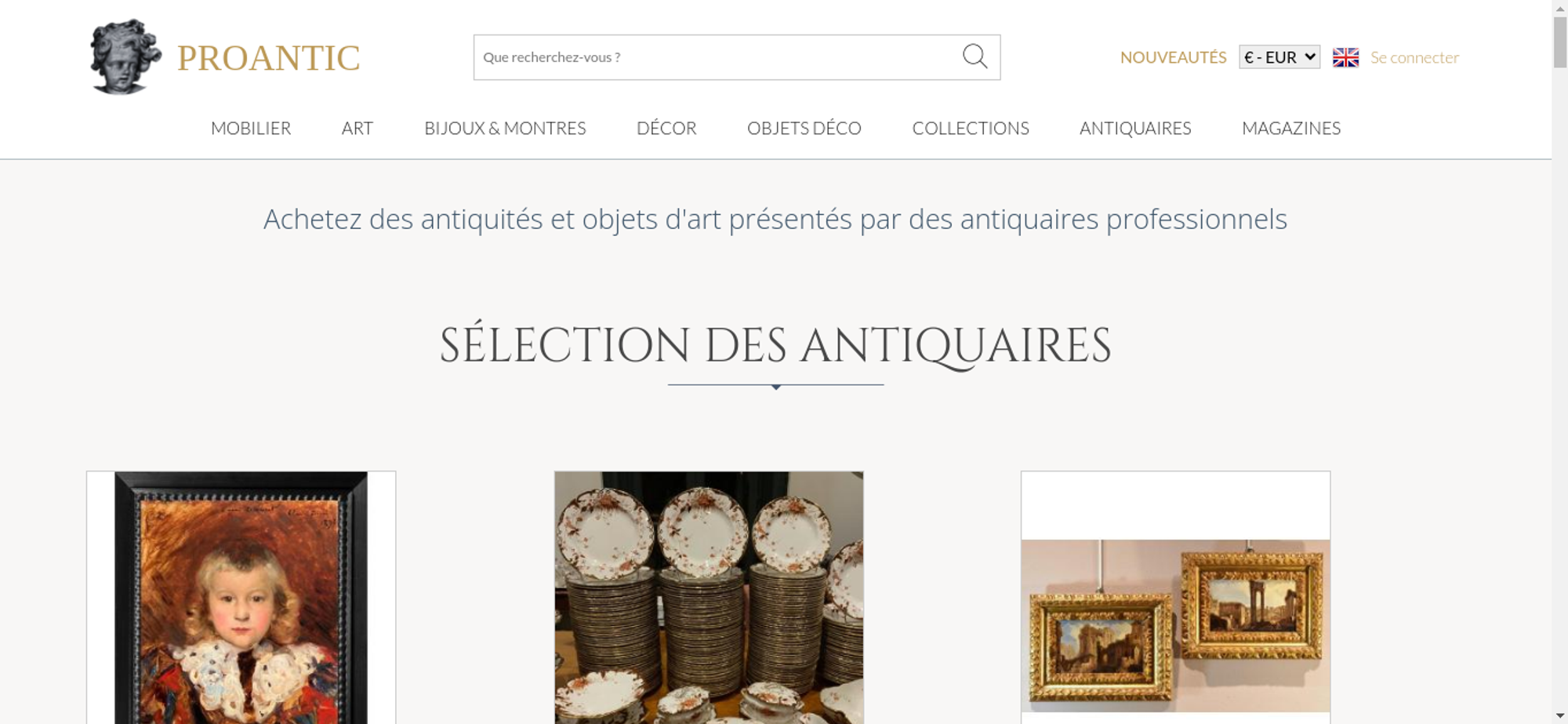Click the Proantic cherub head logo
Viewport: 1568px width, 724px height.
tap(125, 57)
